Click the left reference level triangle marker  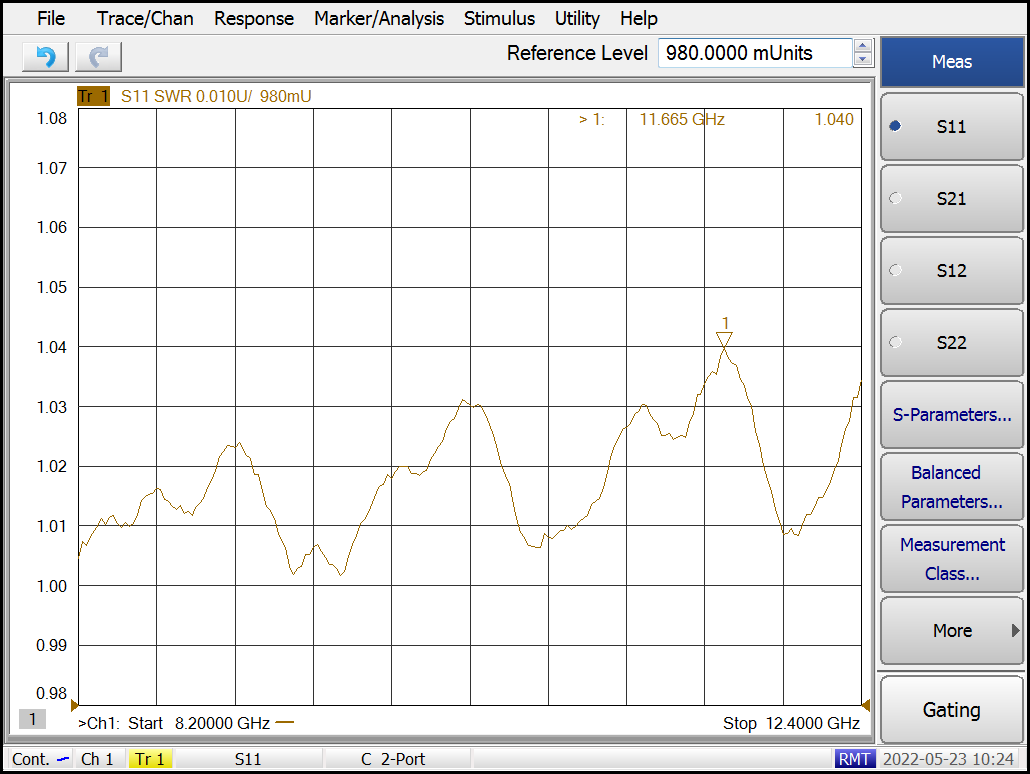(x=74, y=705)
